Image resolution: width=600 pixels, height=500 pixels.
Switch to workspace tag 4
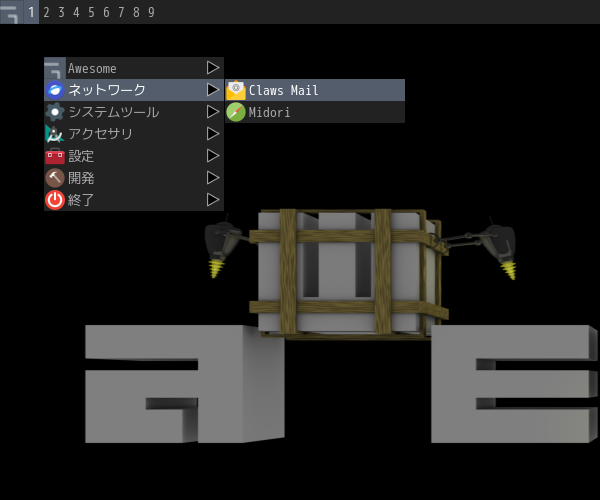point(76,12)
